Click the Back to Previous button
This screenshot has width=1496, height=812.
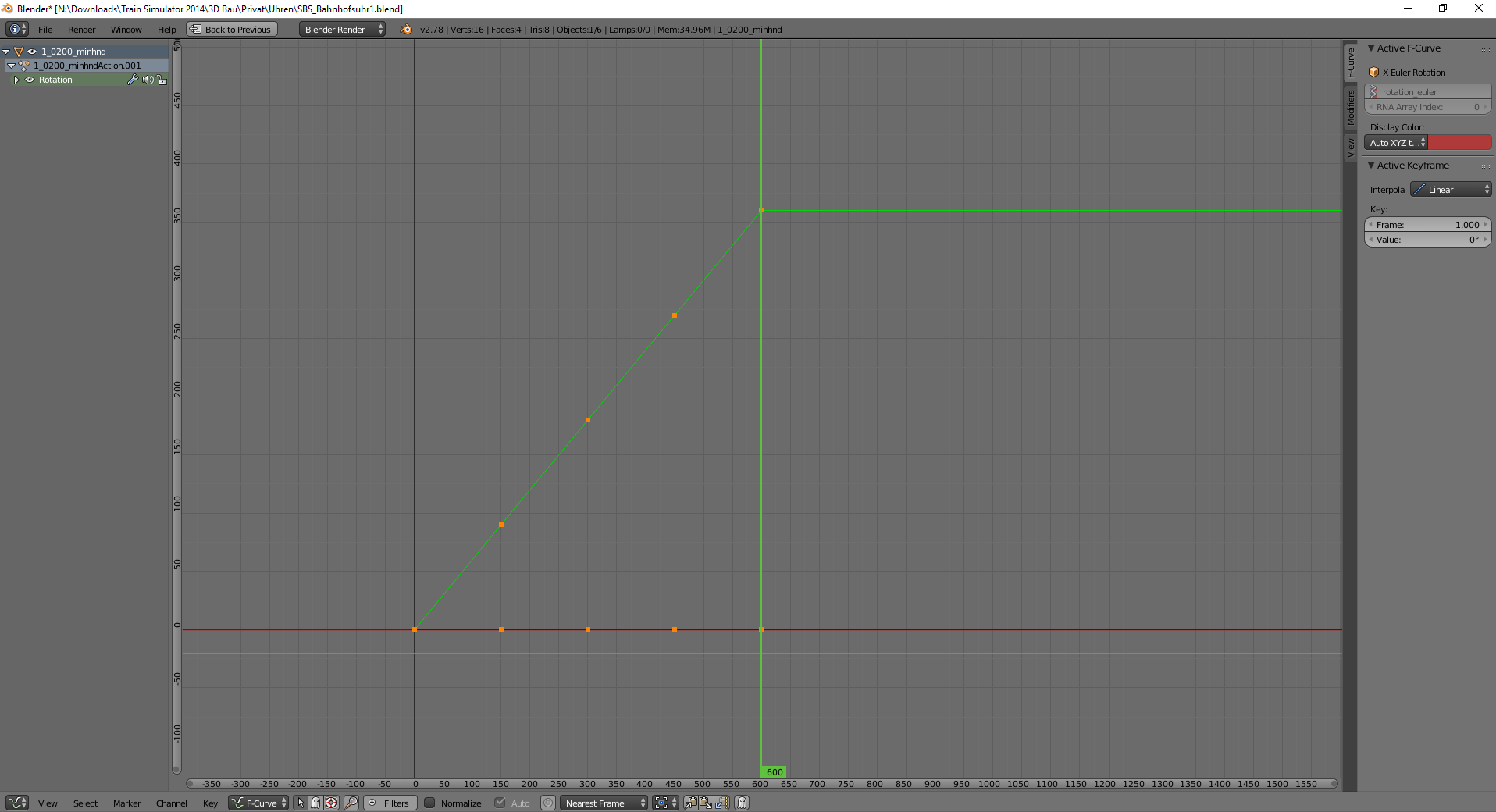tap(232, 30)
